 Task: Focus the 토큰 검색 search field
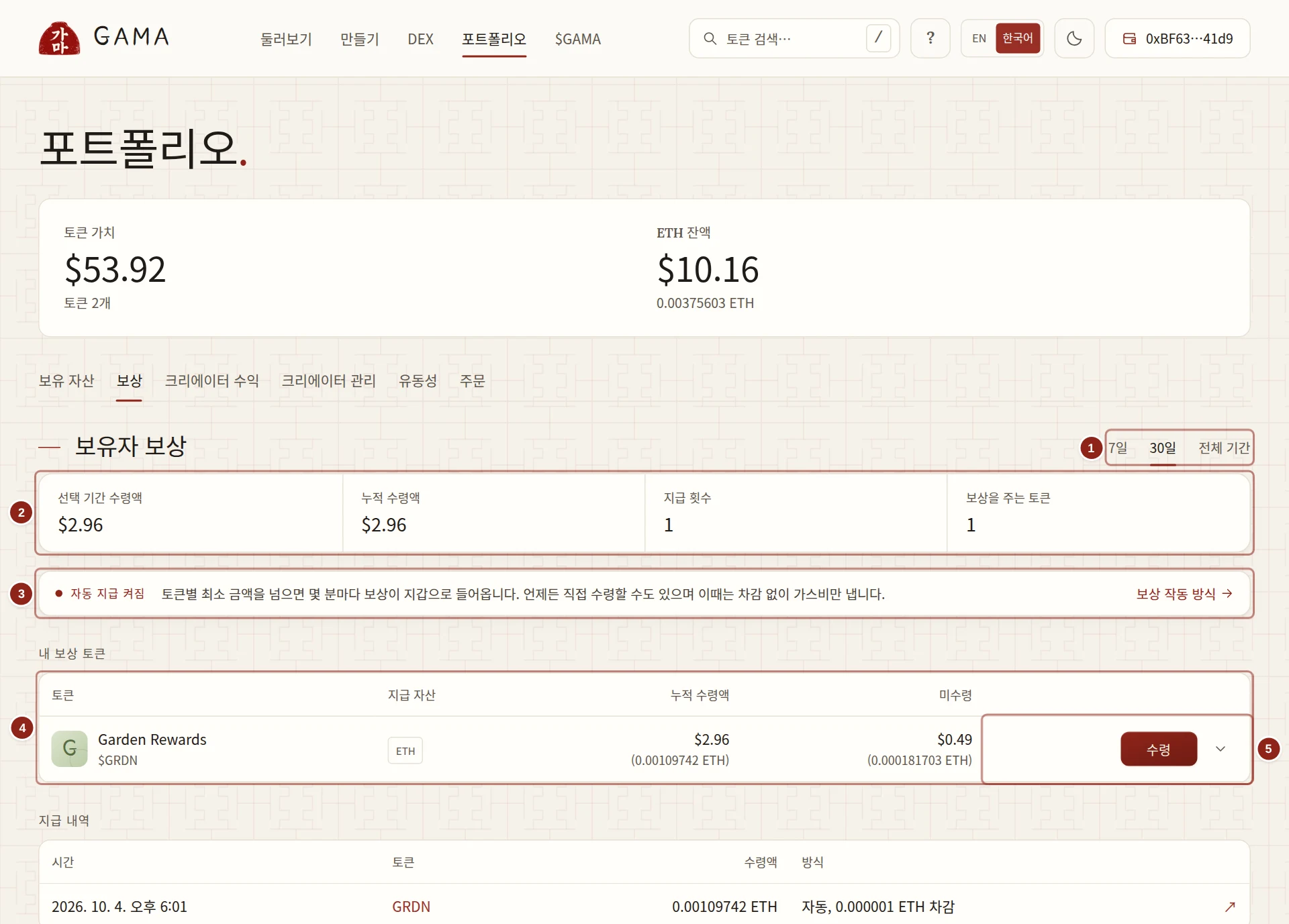click(x=794, y=38)
